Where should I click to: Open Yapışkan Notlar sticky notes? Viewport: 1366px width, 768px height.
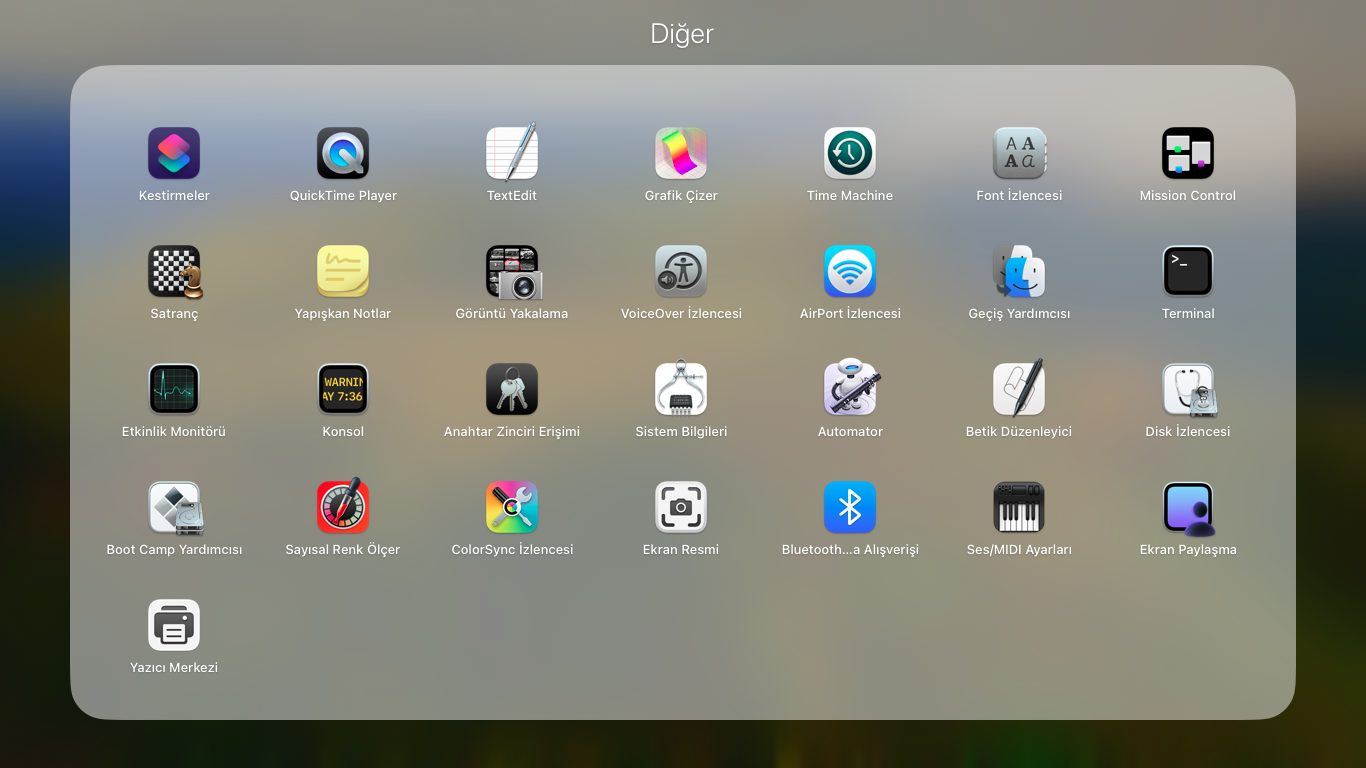pos(343,272)
